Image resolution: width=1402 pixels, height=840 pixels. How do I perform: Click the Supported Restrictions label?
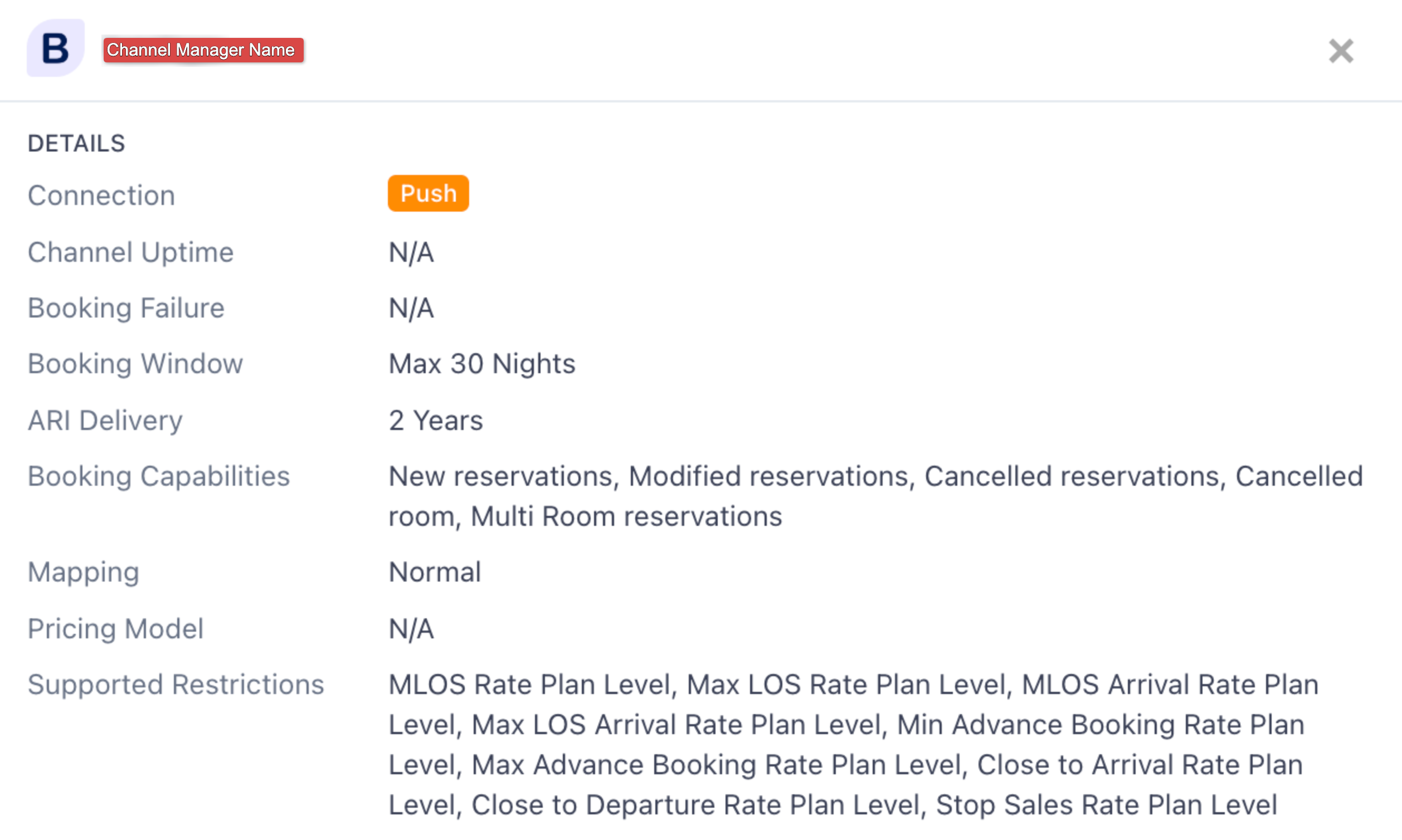pyautogui.click(x=176, y=685)
